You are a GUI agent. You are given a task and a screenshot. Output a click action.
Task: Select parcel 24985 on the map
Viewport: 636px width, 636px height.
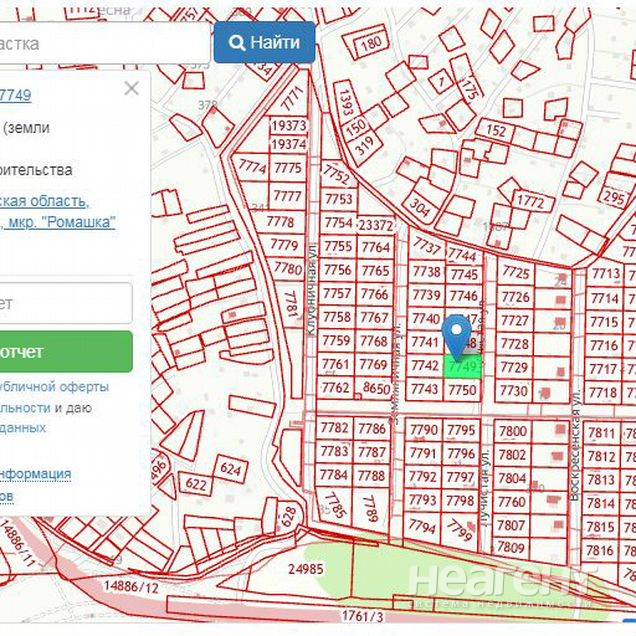coord(305,569)
